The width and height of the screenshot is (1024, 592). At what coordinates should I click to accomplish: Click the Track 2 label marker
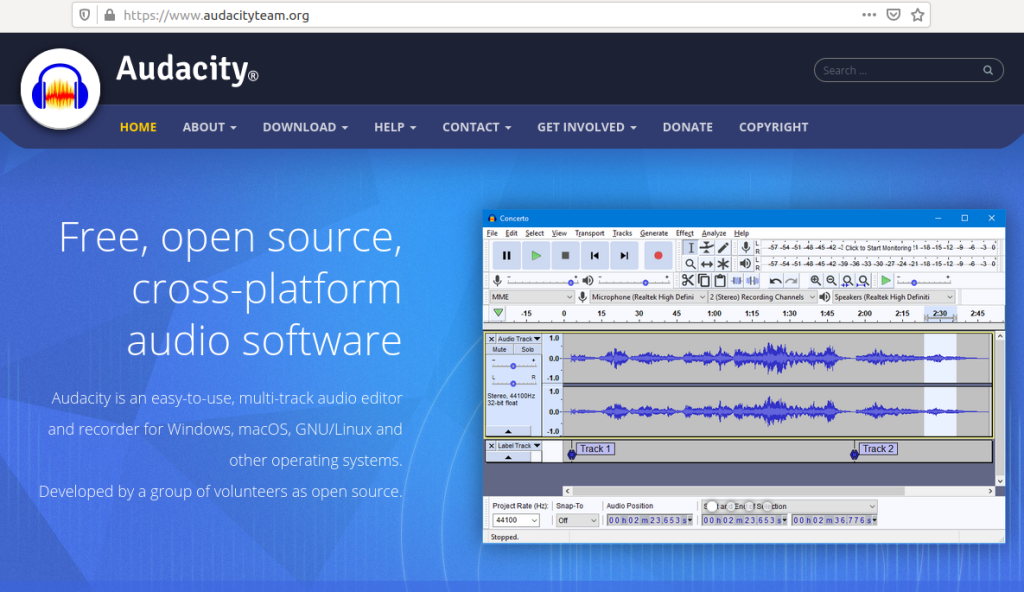tap(878, 449)
